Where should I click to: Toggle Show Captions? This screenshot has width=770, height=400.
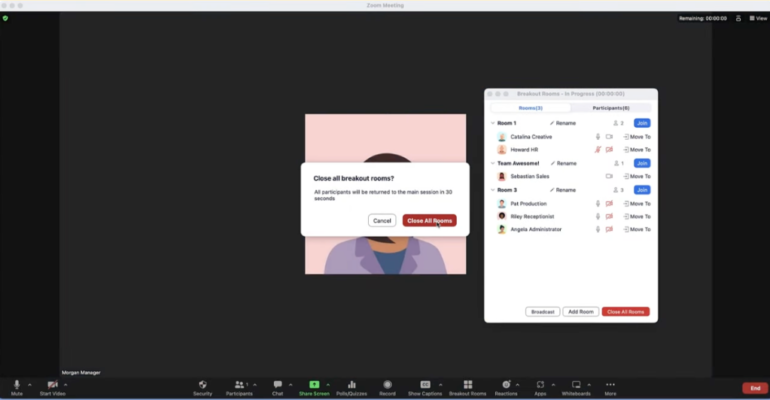coord(425,384)
